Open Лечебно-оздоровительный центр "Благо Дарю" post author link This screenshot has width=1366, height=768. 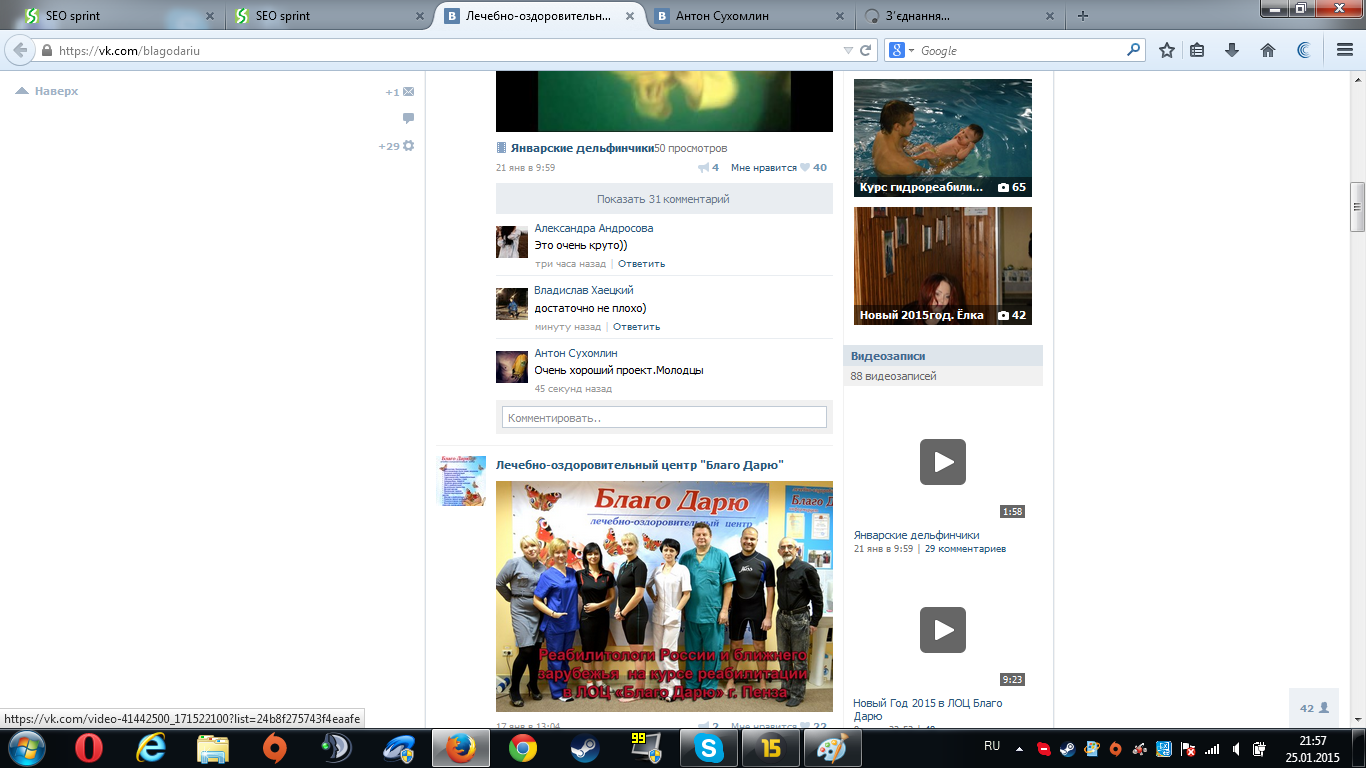(x=640, y=465)
